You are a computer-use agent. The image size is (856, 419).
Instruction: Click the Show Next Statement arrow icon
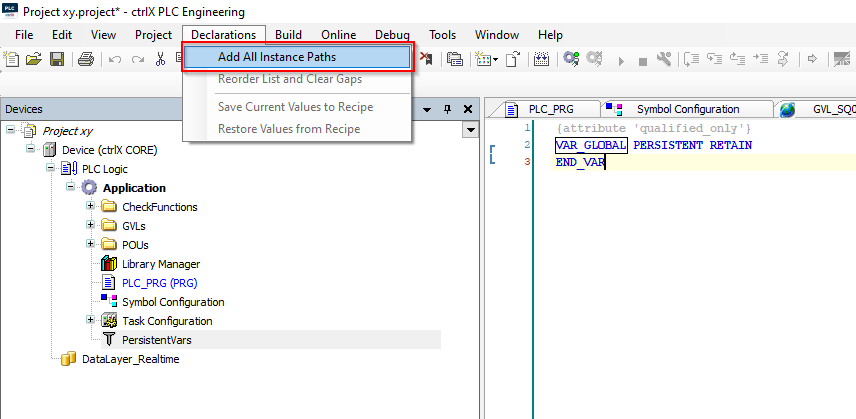coord(812,59)
